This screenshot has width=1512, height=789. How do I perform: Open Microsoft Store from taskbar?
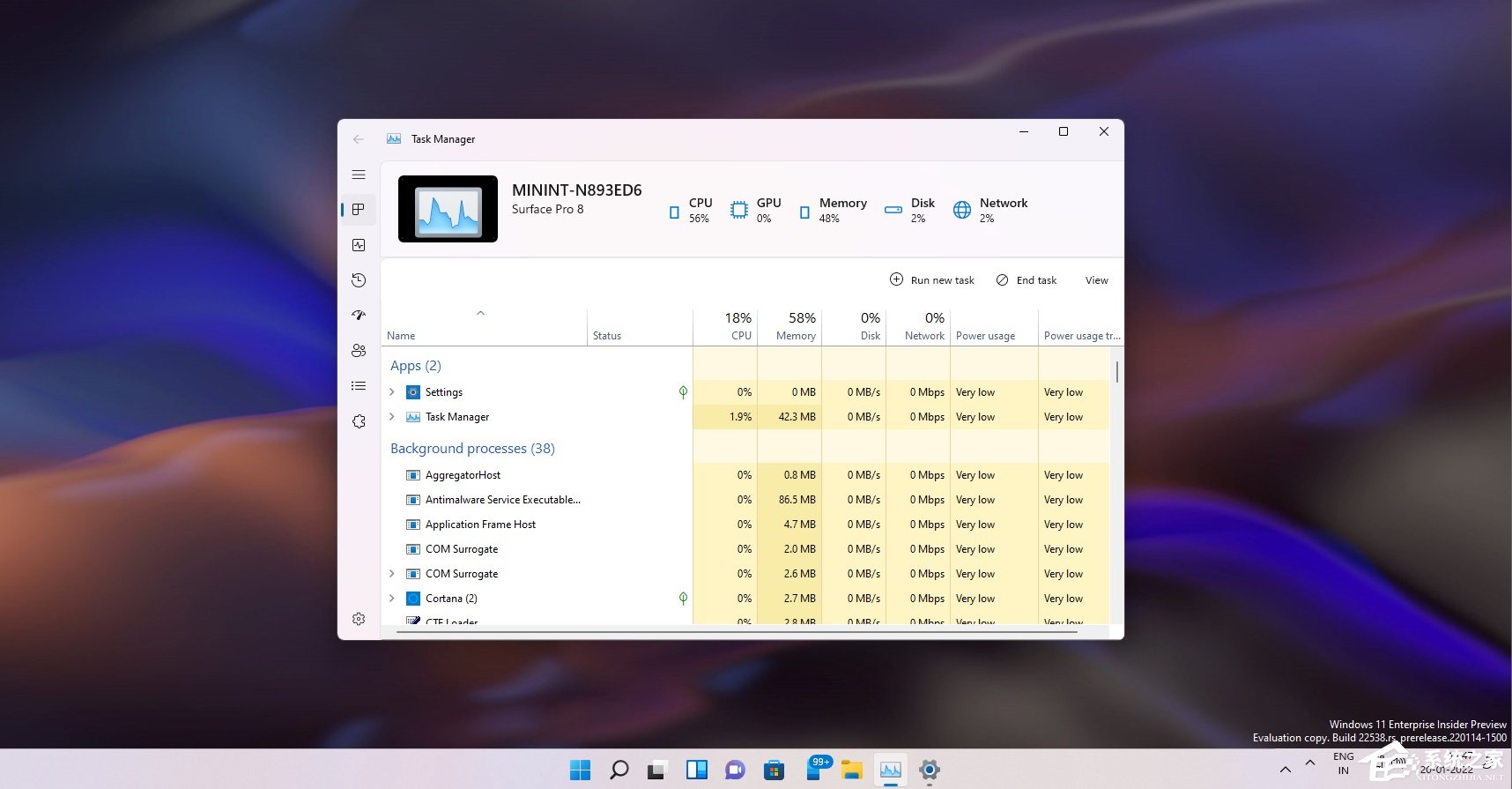coord(774,770)
